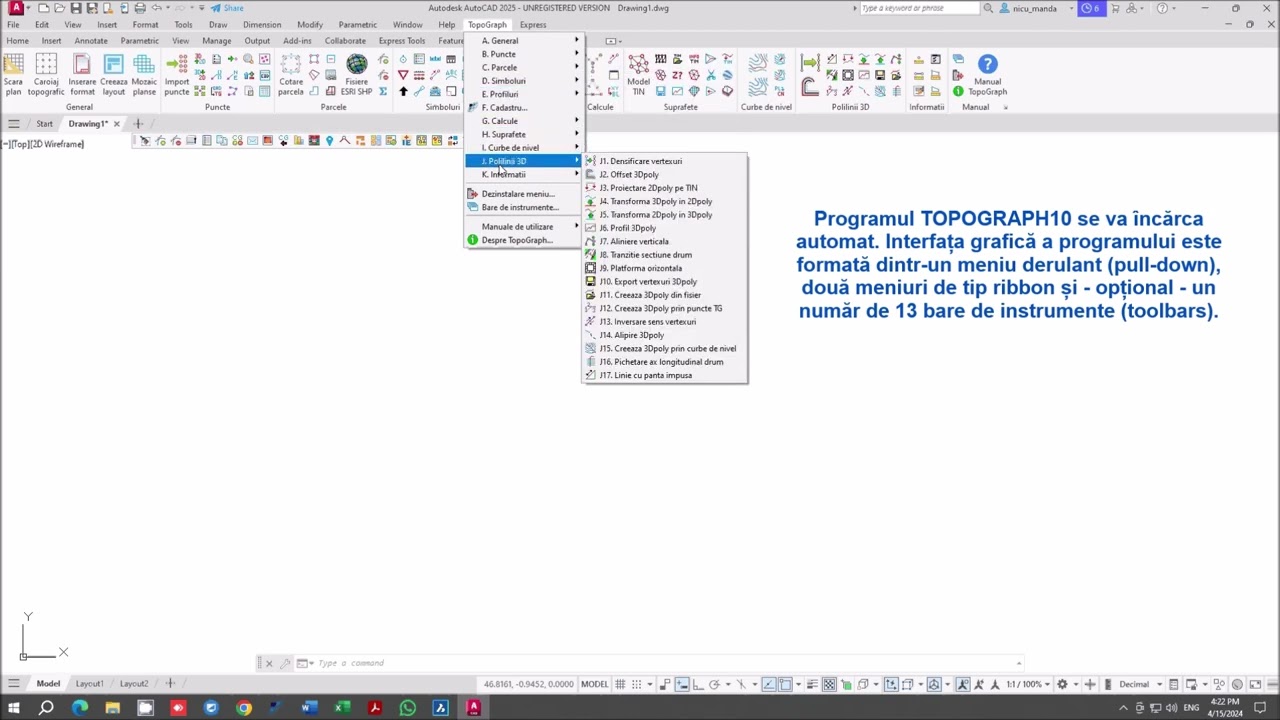
Task: Open Decimal units dropdown in status bar
Action: click(x=1139, y=684)
